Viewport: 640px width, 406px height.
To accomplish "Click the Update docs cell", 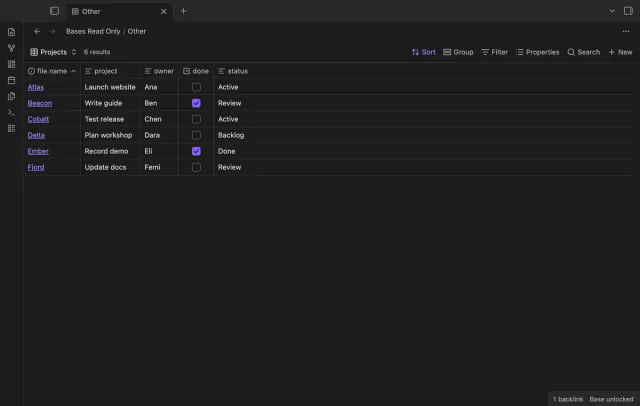I will pyautogui.click(x=110, y=167).
